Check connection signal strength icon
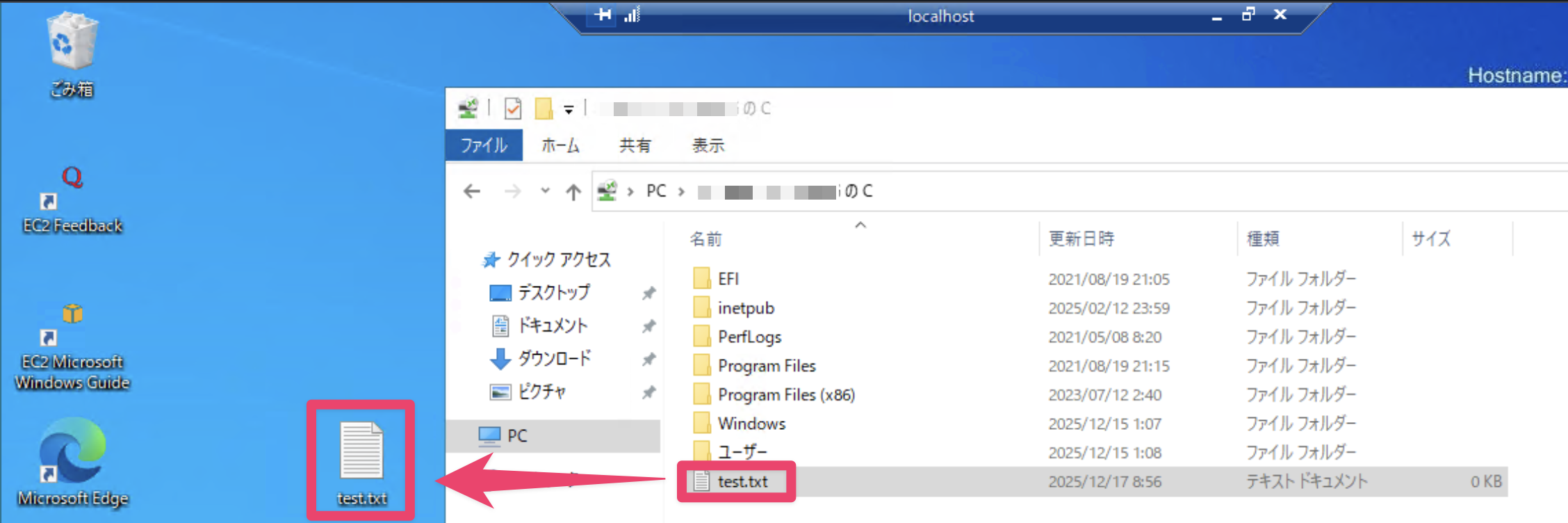The image size is (1568, 523). click(632, 15)
